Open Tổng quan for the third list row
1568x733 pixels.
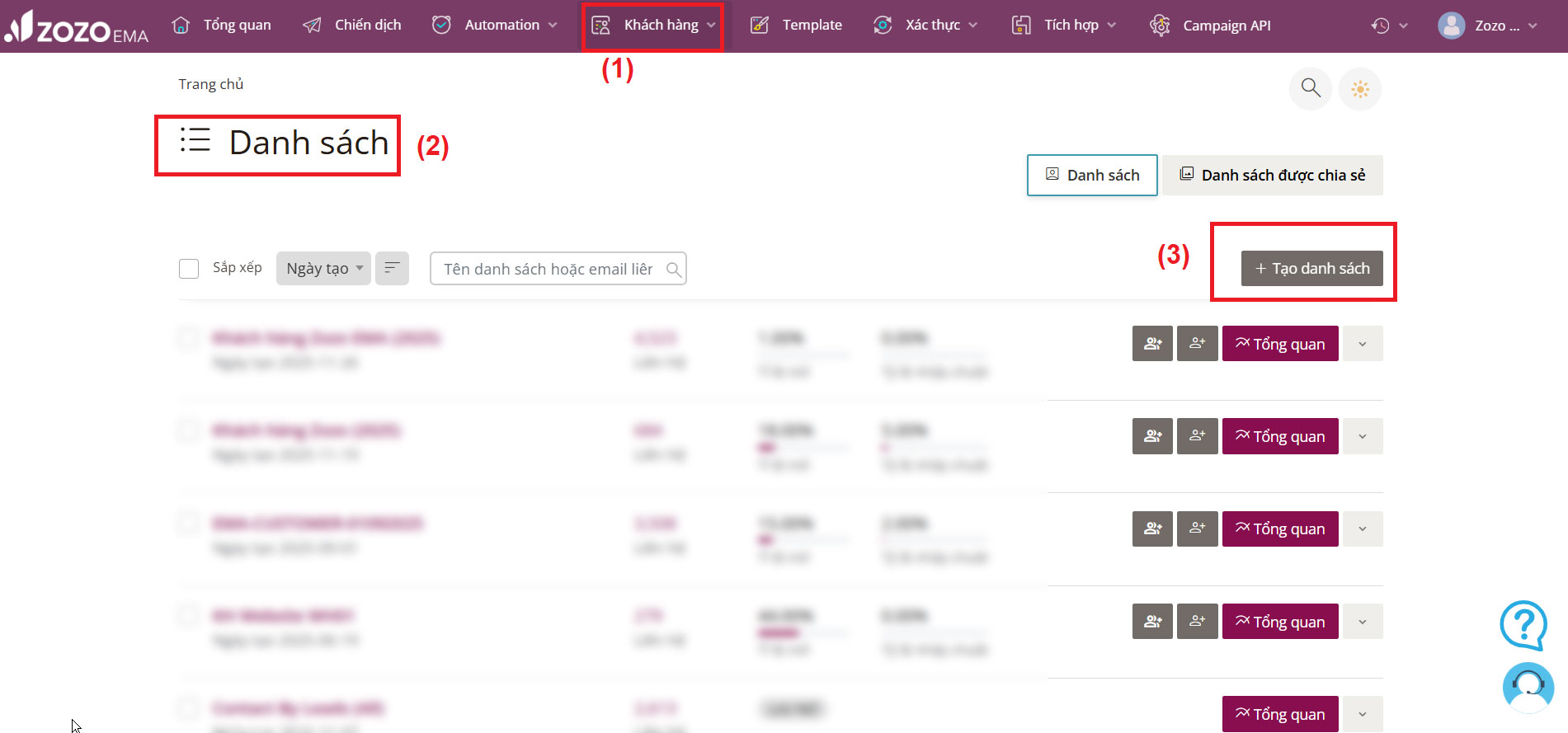point(1279,529)
